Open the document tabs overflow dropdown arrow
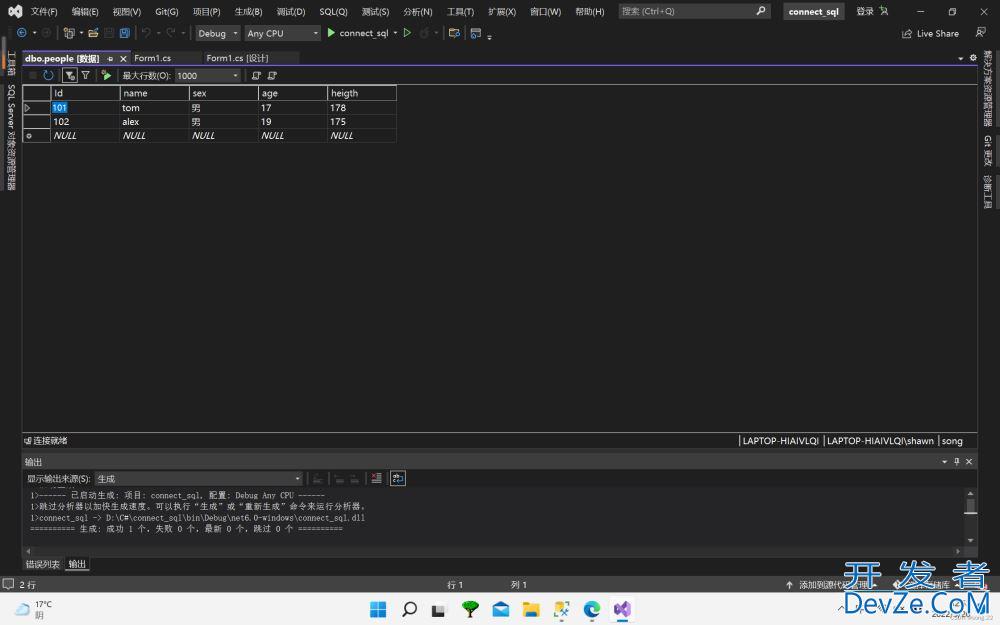The height and width of the screenshot is (625, 1000). 960,59
